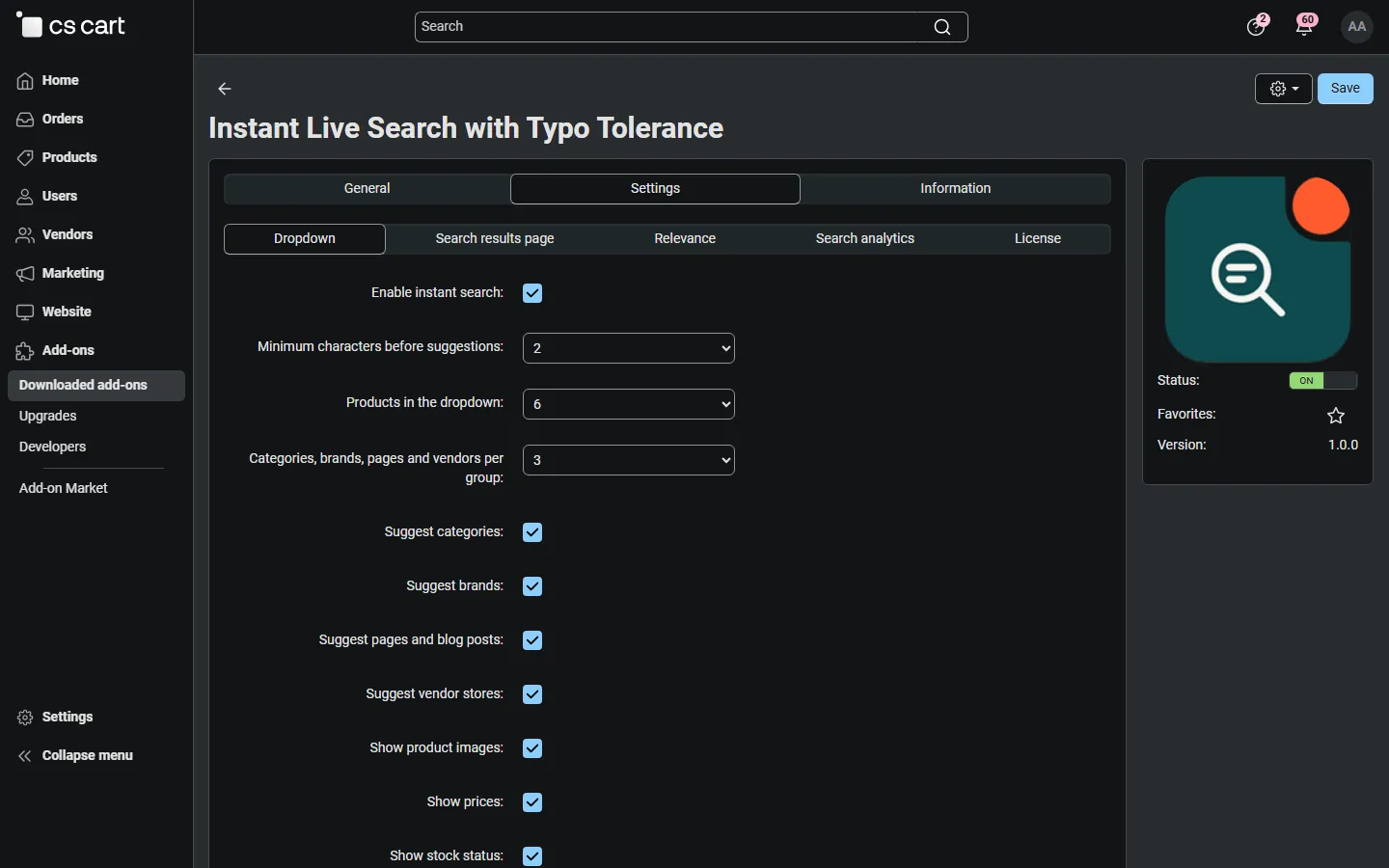1389x868 pixels.
Task: Click the Users person icon
Action: pyautogui.click(x=25, y=197)
